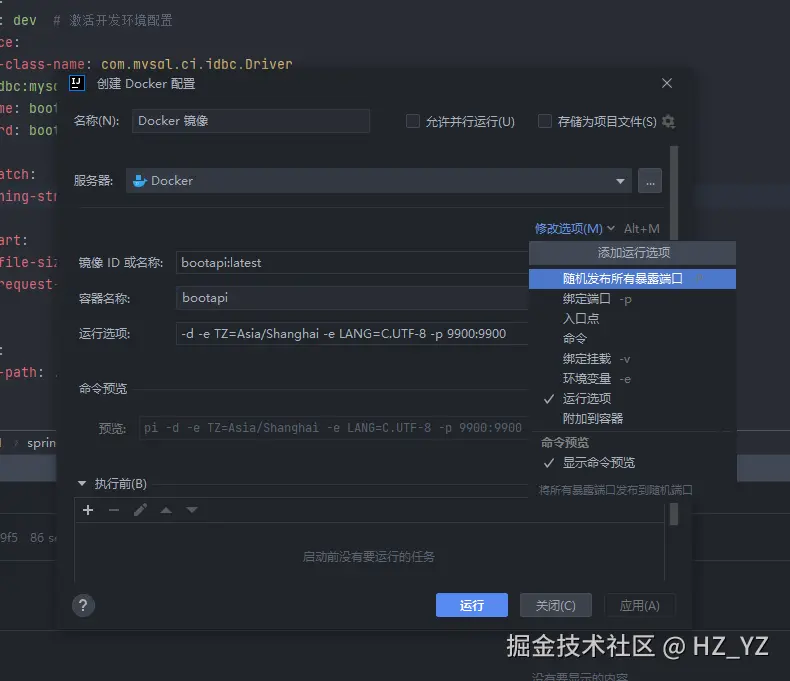Move before-launch task up arrow
This screenshot has width=790, height=681.
pos(166,510)
